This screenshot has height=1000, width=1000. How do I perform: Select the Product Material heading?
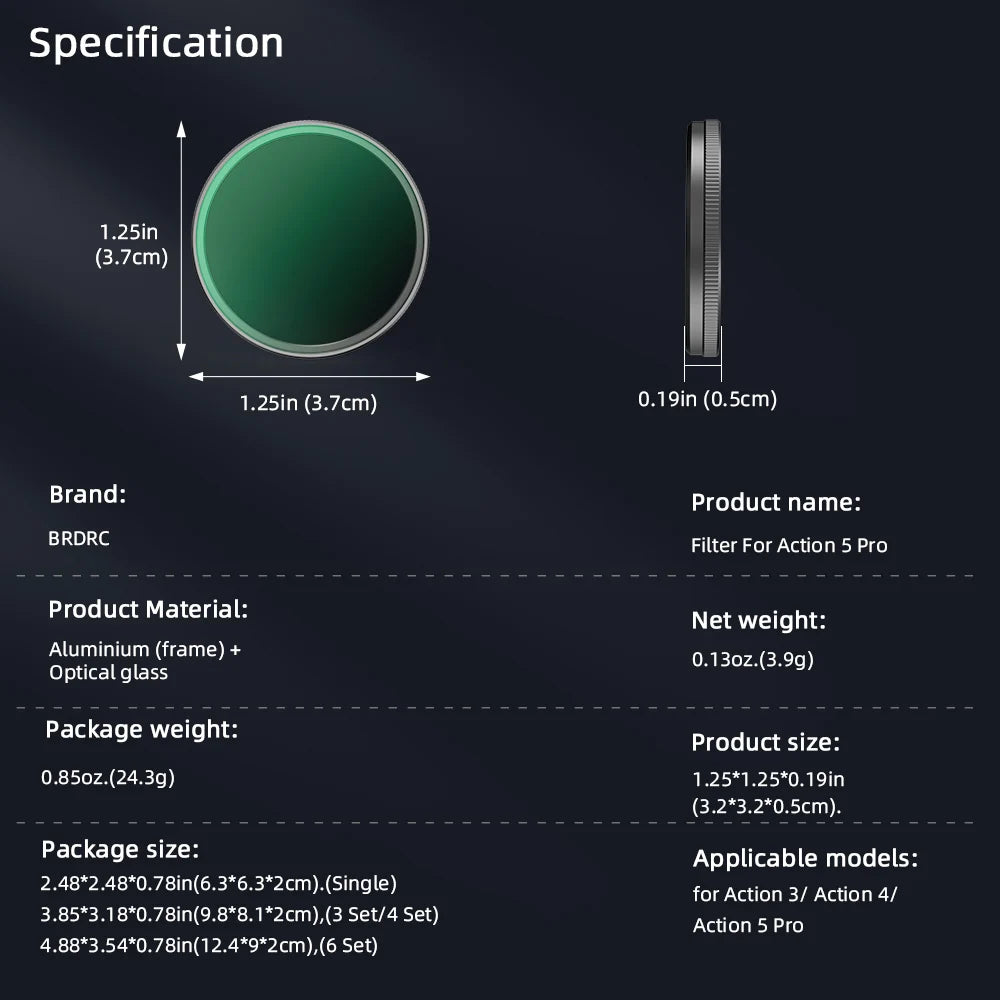tap(148, 609)
